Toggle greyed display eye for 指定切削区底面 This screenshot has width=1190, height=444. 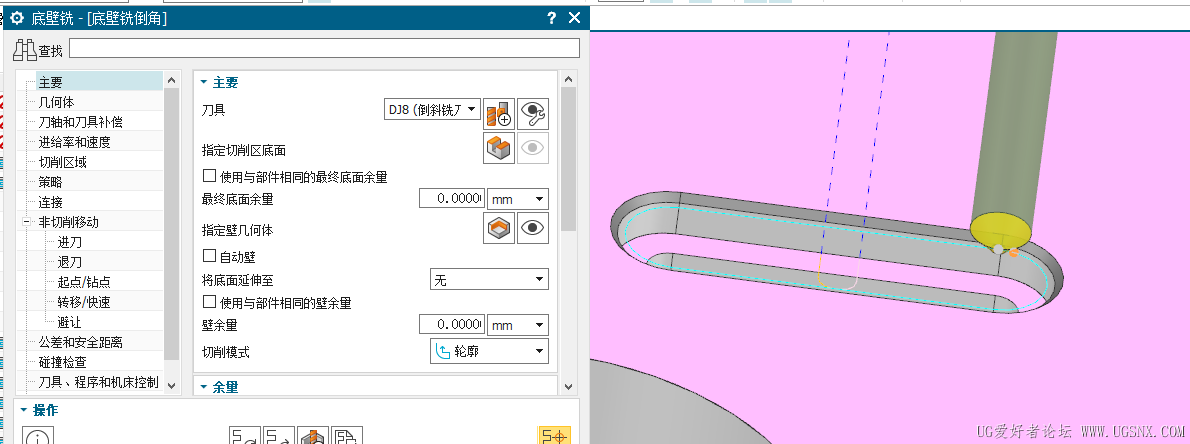(533, 147)
